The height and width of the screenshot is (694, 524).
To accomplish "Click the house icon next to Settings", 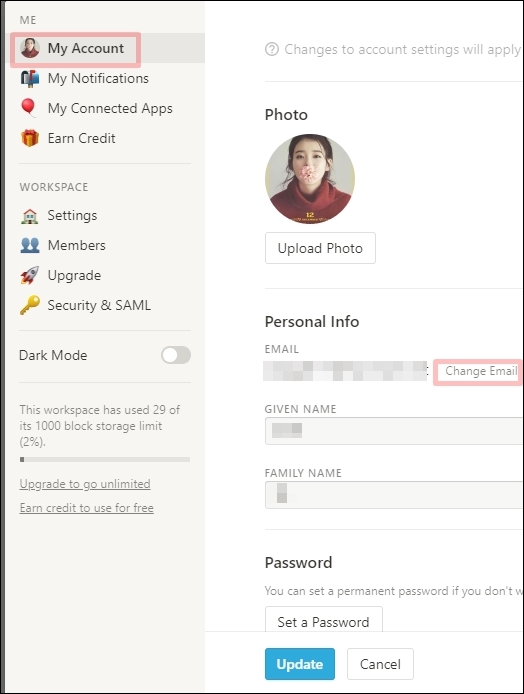I will point(30,216).
